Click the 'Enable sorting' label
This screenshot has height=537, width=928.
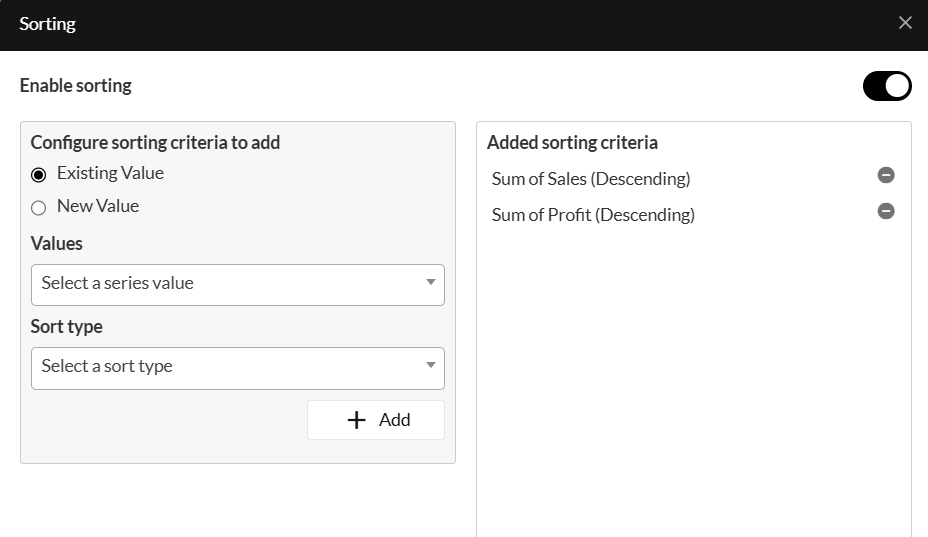(76, 86)
